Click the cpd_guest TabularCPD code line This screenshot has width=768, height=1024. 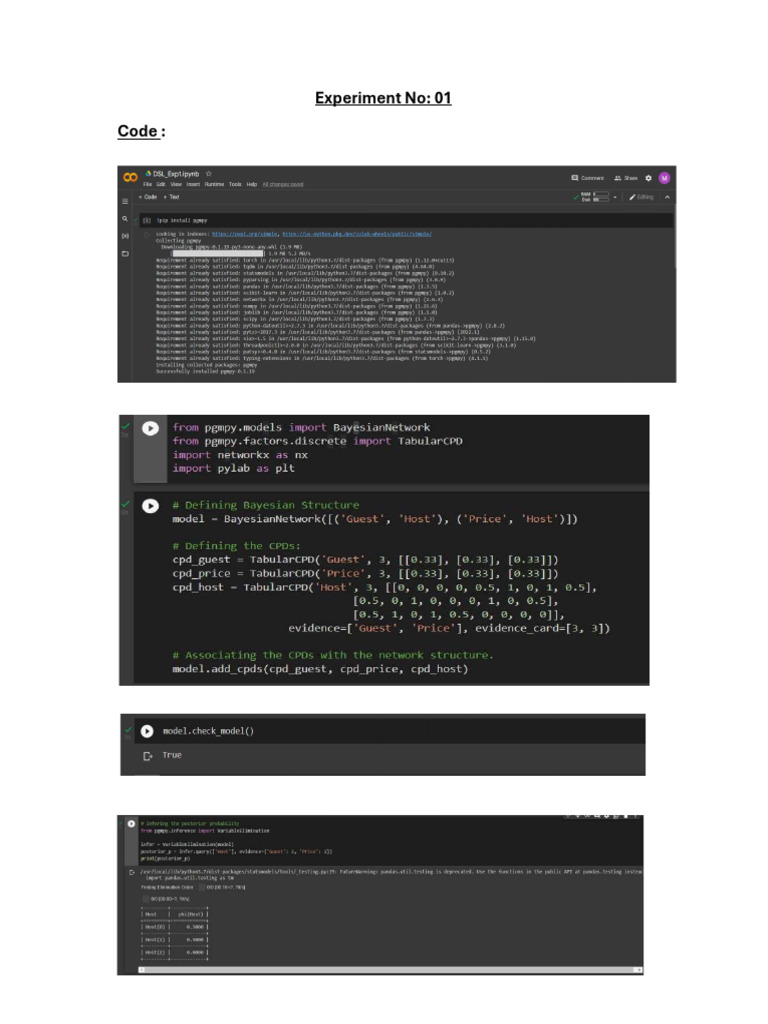coord(365,560)
